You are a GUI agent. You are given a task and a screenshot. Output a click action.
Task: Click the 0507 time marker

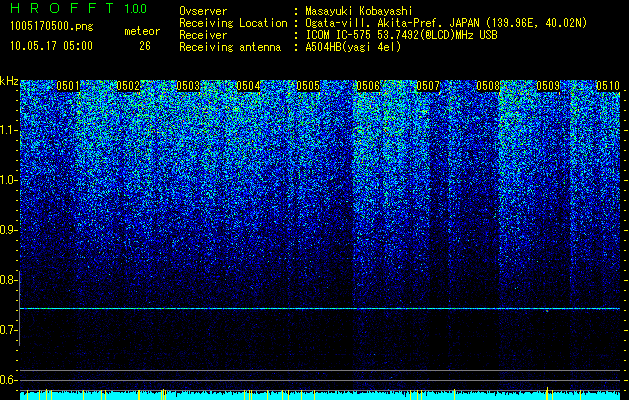click(428, 86)
